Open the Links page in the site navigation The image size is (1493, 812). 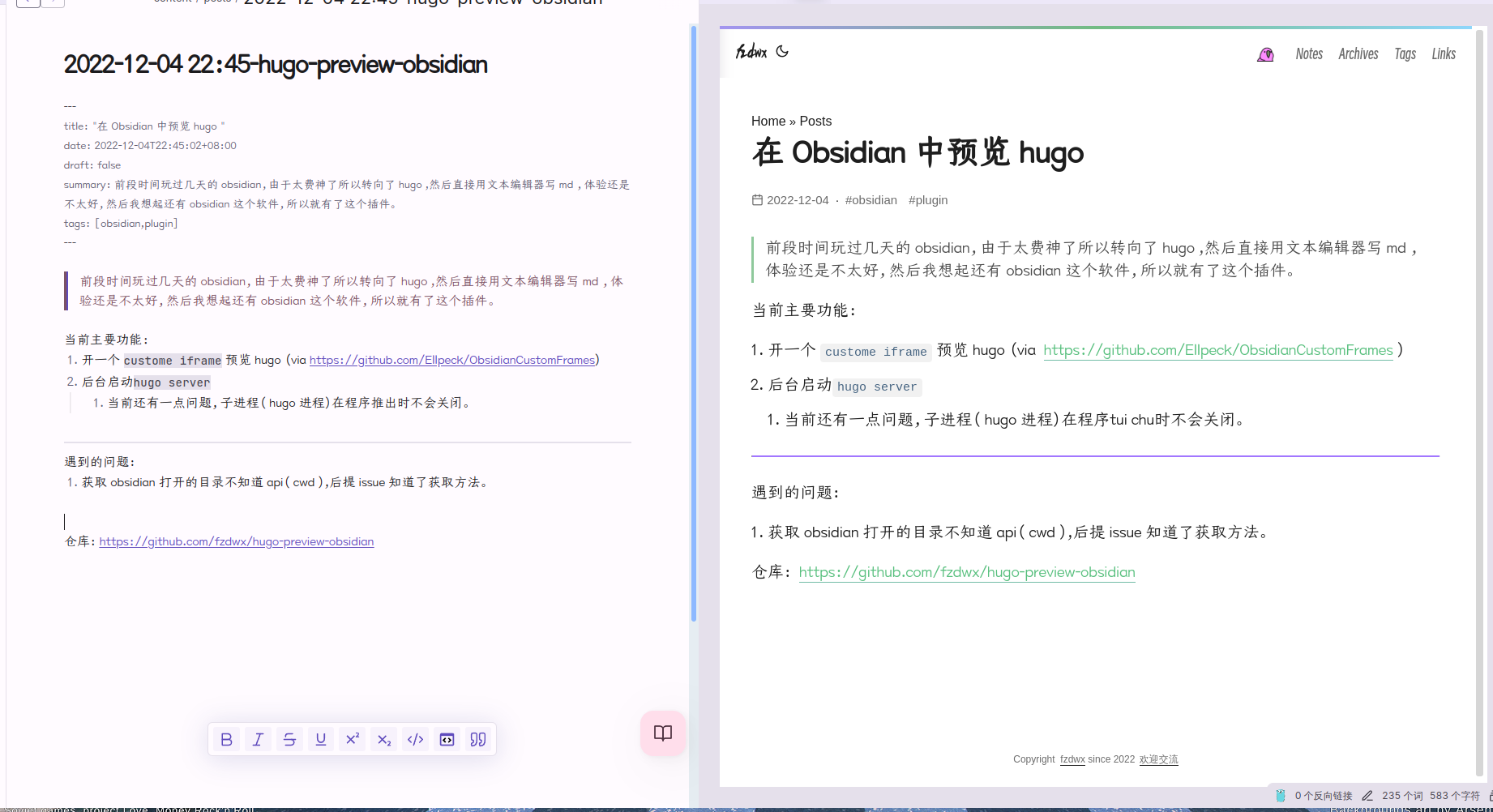tap(1443, 53)
